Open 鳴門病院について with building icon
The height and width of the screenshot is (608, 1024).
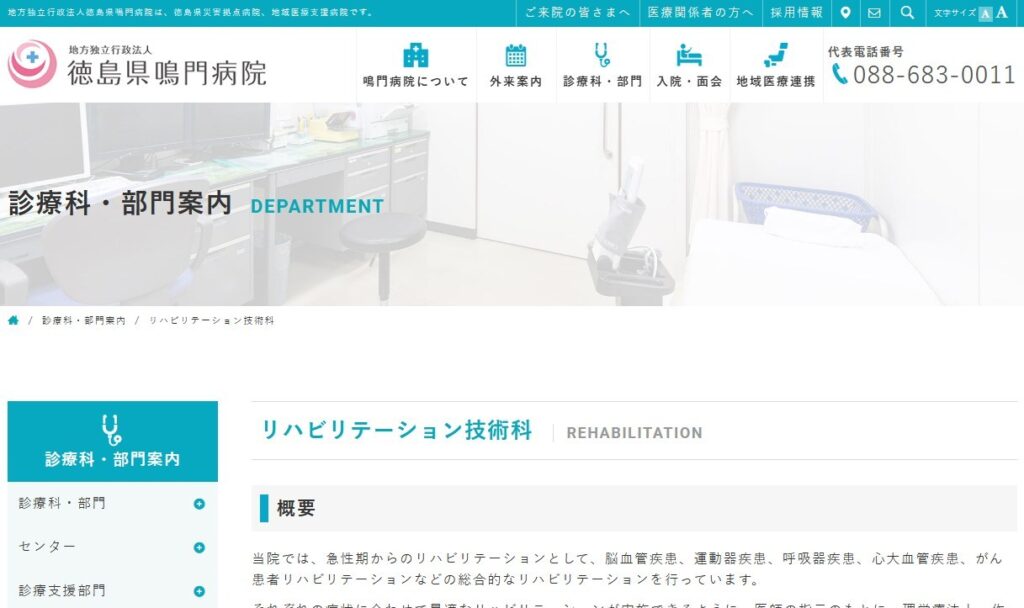pos(415,66)
